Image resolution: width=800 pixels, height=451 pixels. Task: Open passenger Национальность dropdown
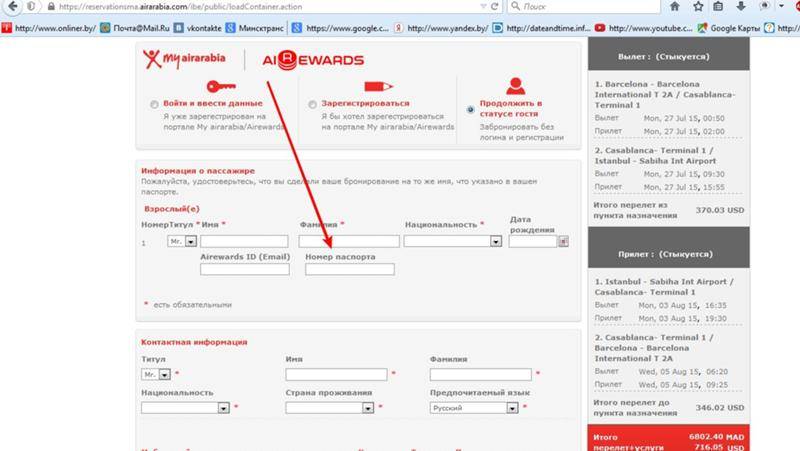pos(453,241)
